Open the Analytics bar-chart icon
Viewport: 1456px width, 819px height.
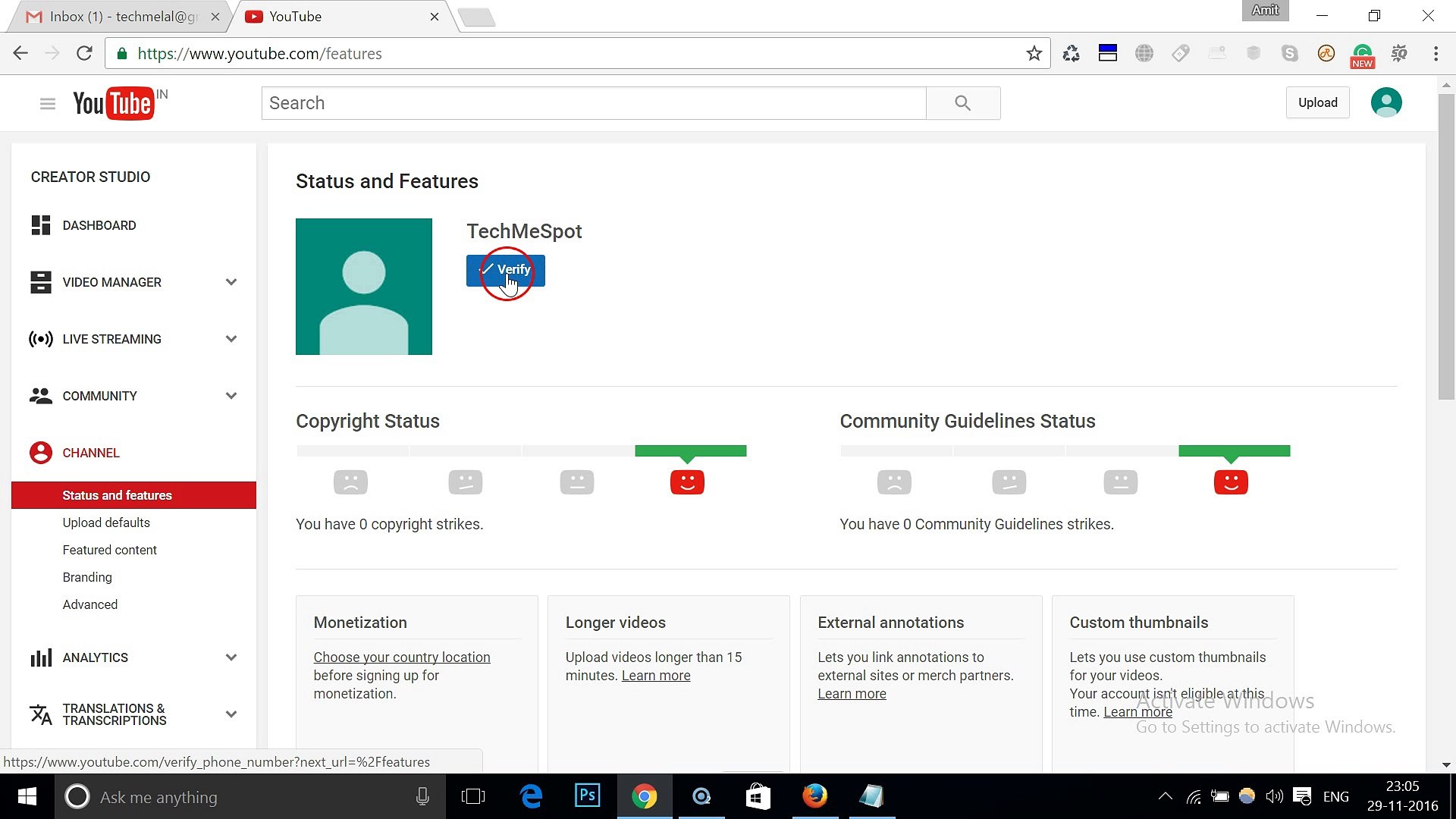point(40,657)
